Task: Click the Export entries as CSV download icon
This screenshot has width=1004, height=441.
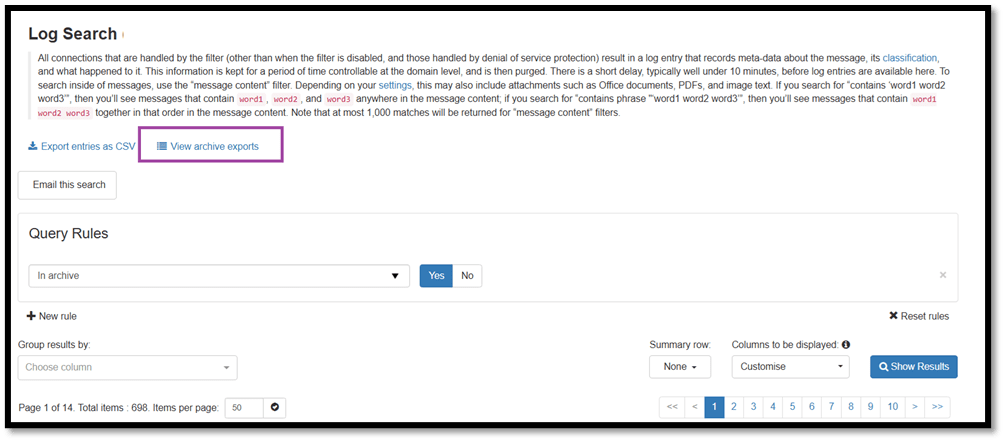Action: click(33, 147)
